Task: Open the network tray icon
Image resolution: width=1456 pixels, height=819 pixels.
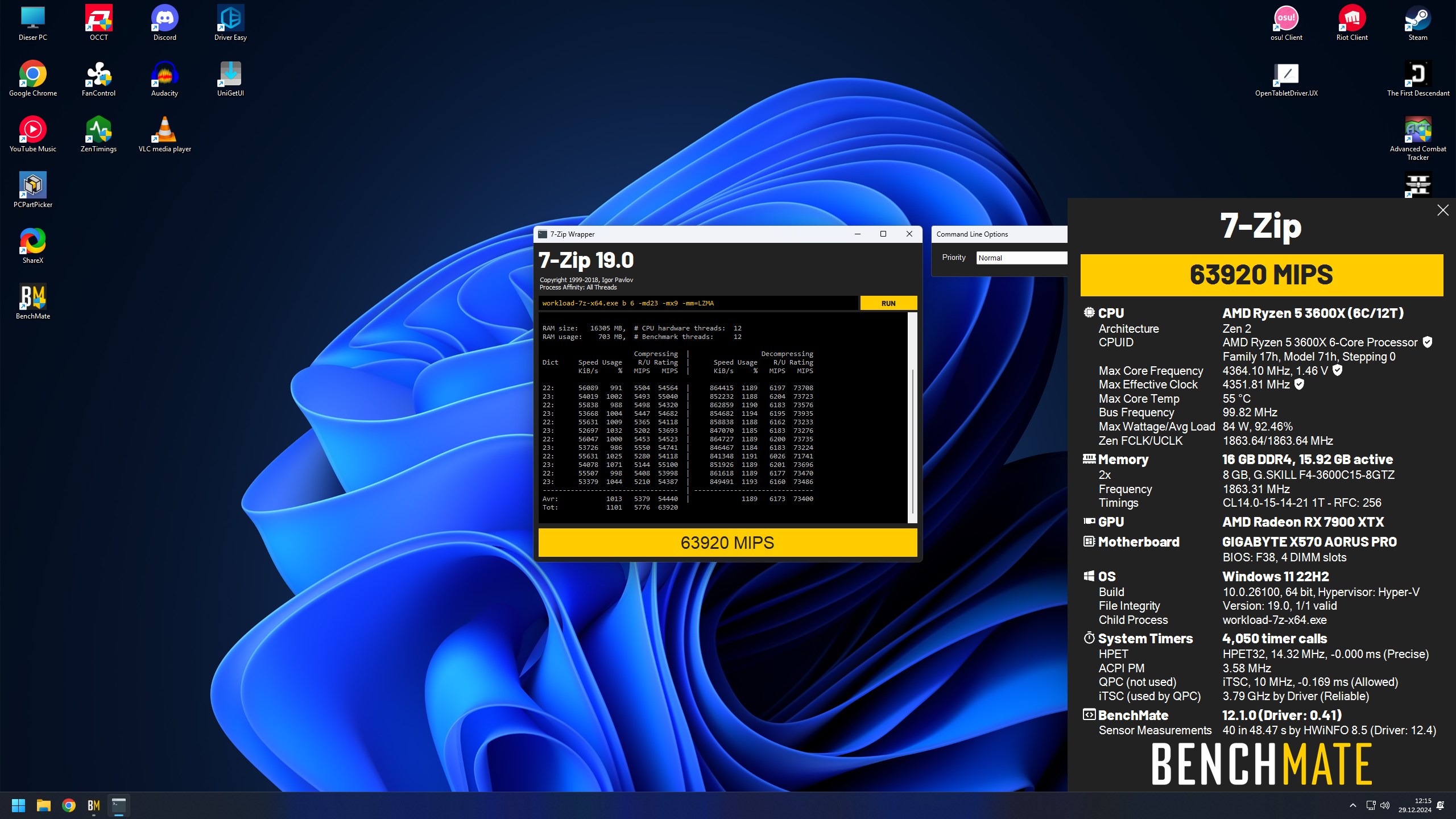Action: click(1371, 805)
